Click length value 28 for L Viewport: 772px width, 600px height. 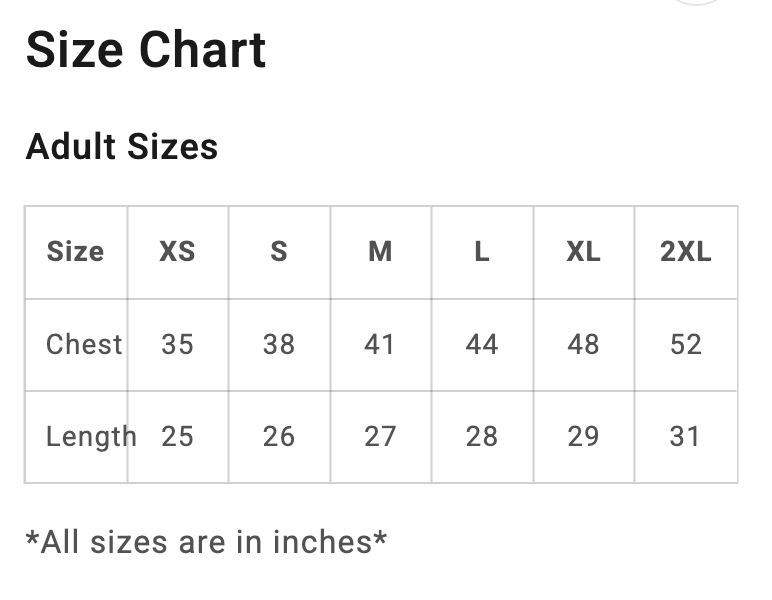point(482,436)
